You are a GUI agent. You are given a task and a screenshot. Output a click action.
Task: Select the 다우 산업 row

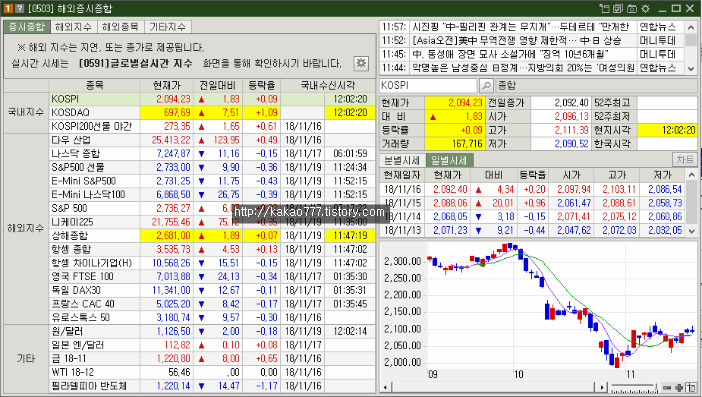212,140
